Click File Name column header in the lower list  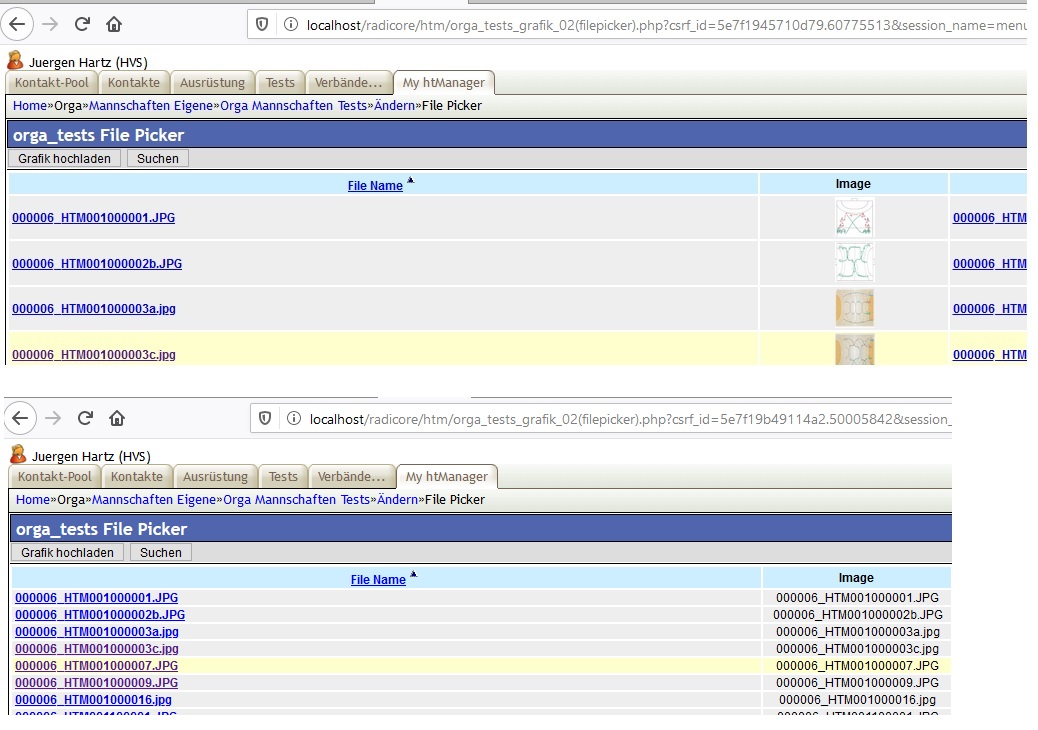(378, 580)
